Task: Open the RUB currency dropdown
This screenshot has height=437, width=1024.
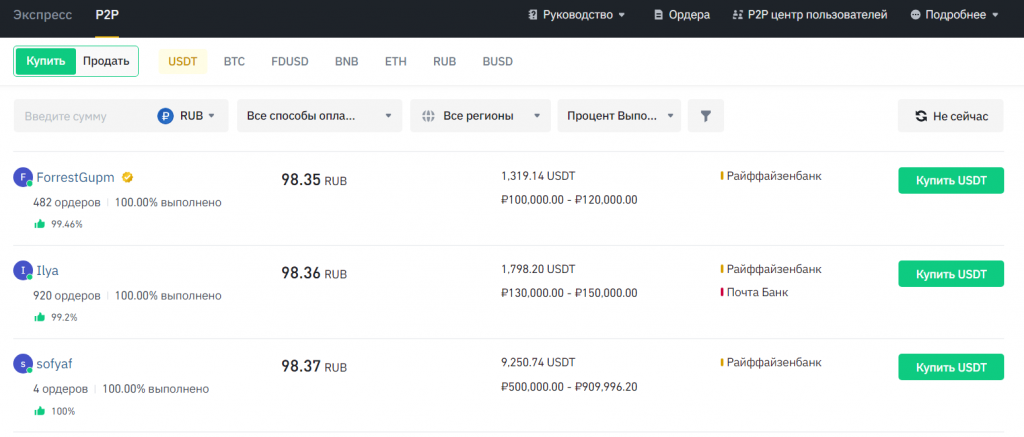Action: point(187,116)
